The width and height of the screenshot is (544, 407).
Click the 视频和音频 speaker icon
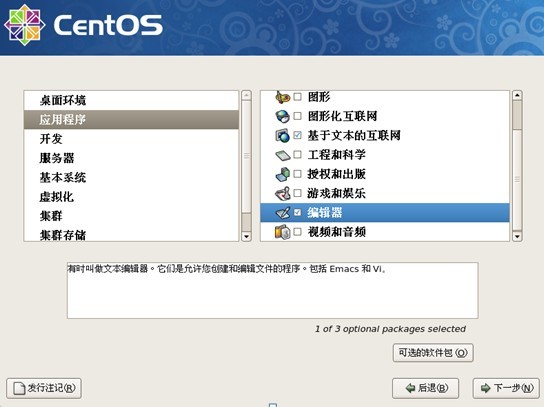(x=283, y=232)
